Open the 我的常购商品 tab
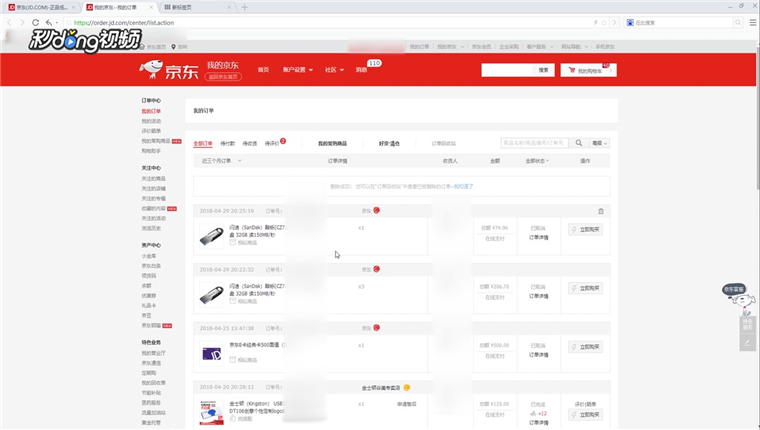The width and height of the screenshot is (760, 430). click(332, 143)
